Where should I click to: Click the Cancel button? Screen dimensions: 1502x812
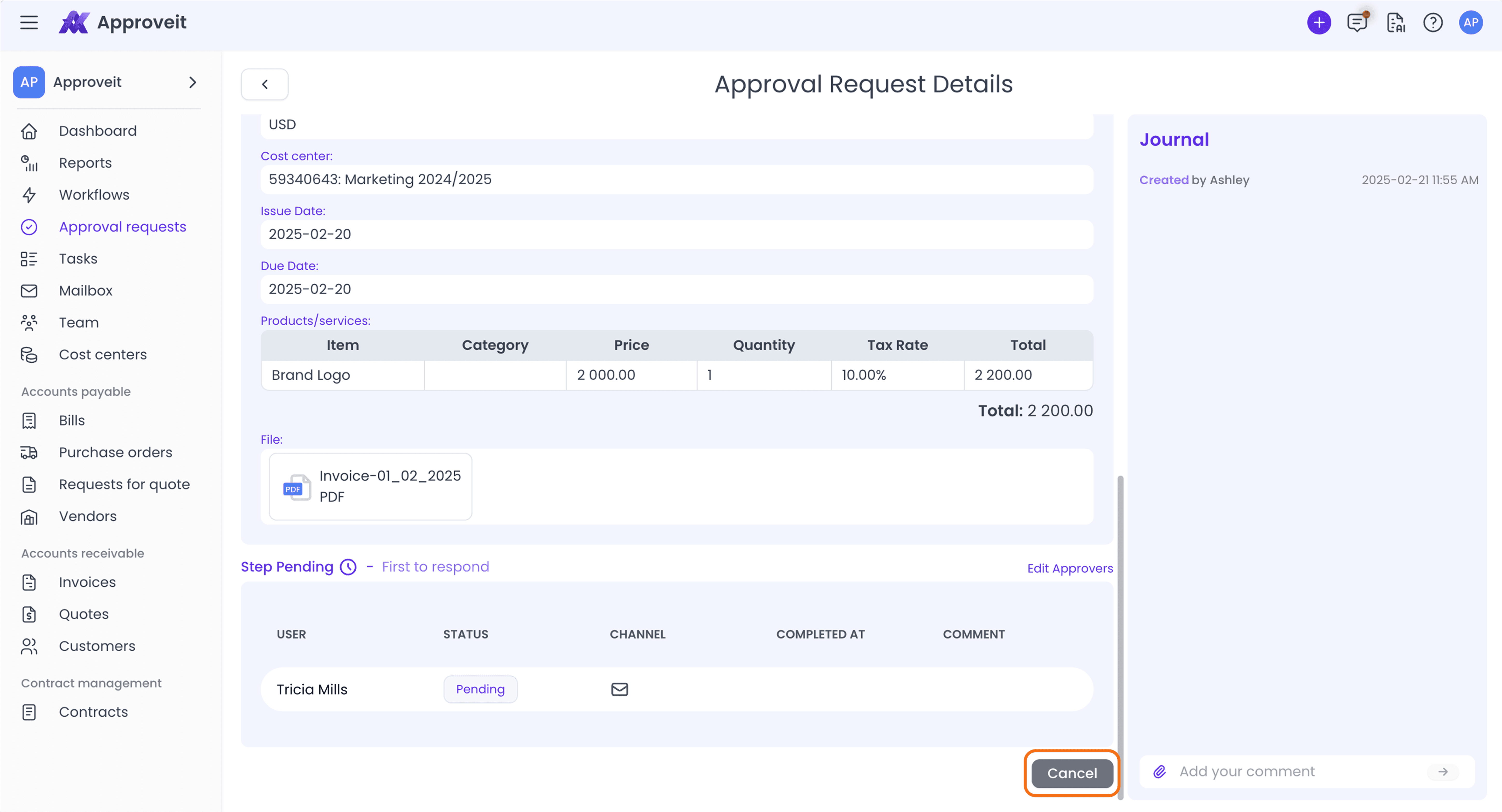pyautogui.click(x=1072, y=774)
